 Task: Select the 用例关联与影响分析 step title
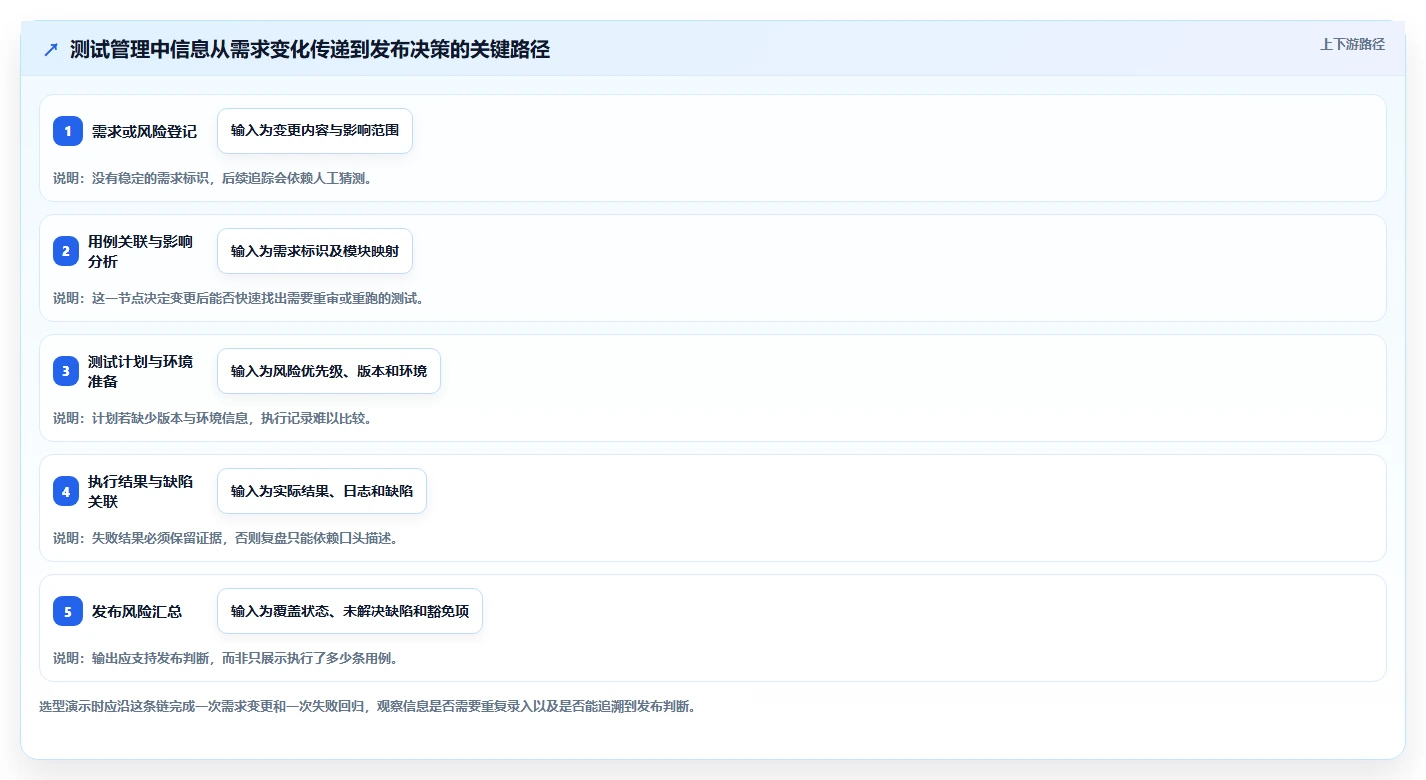[x=140, y=251]
